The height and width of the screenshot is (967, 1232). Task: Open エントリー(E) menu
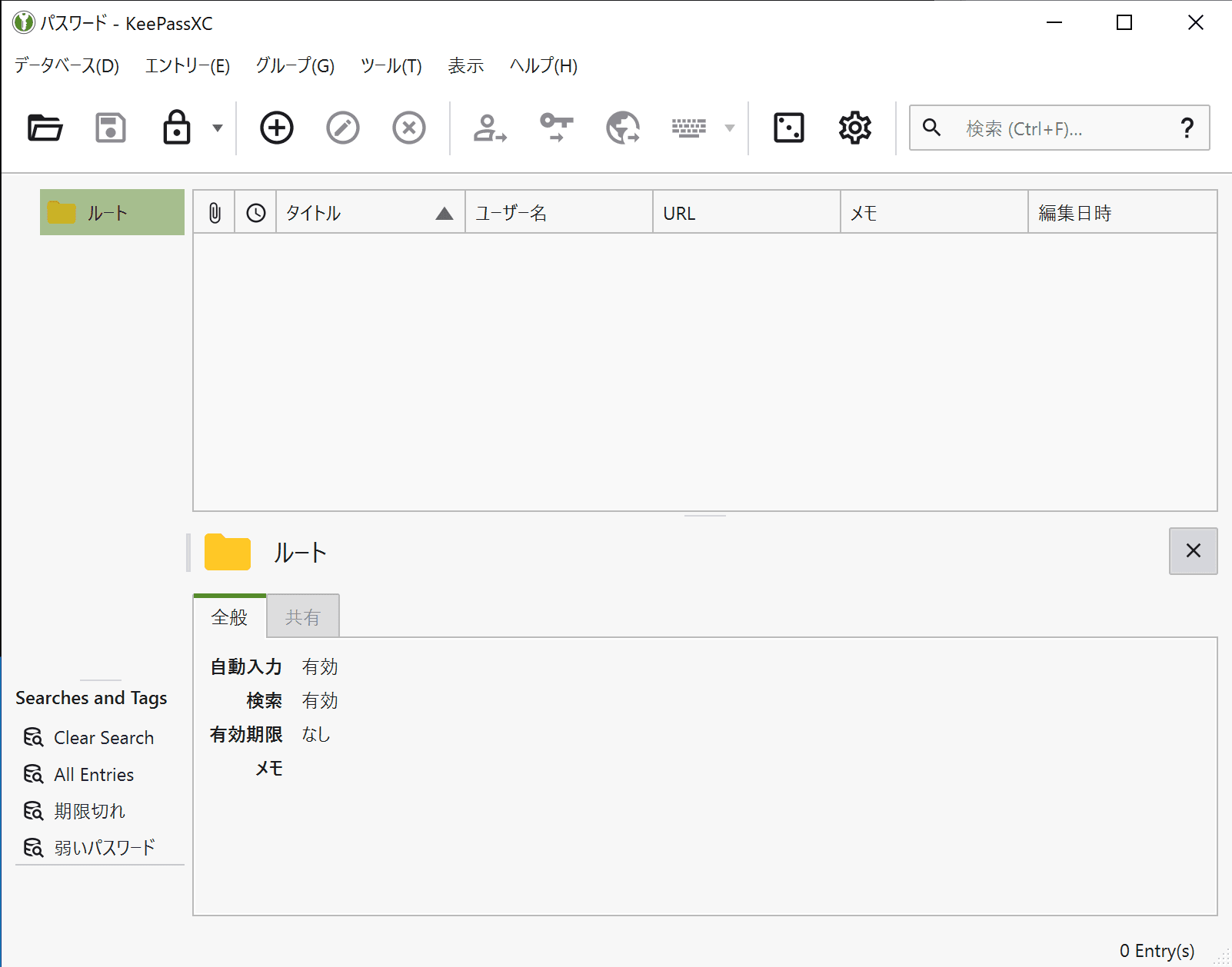(x=188, y=66)
